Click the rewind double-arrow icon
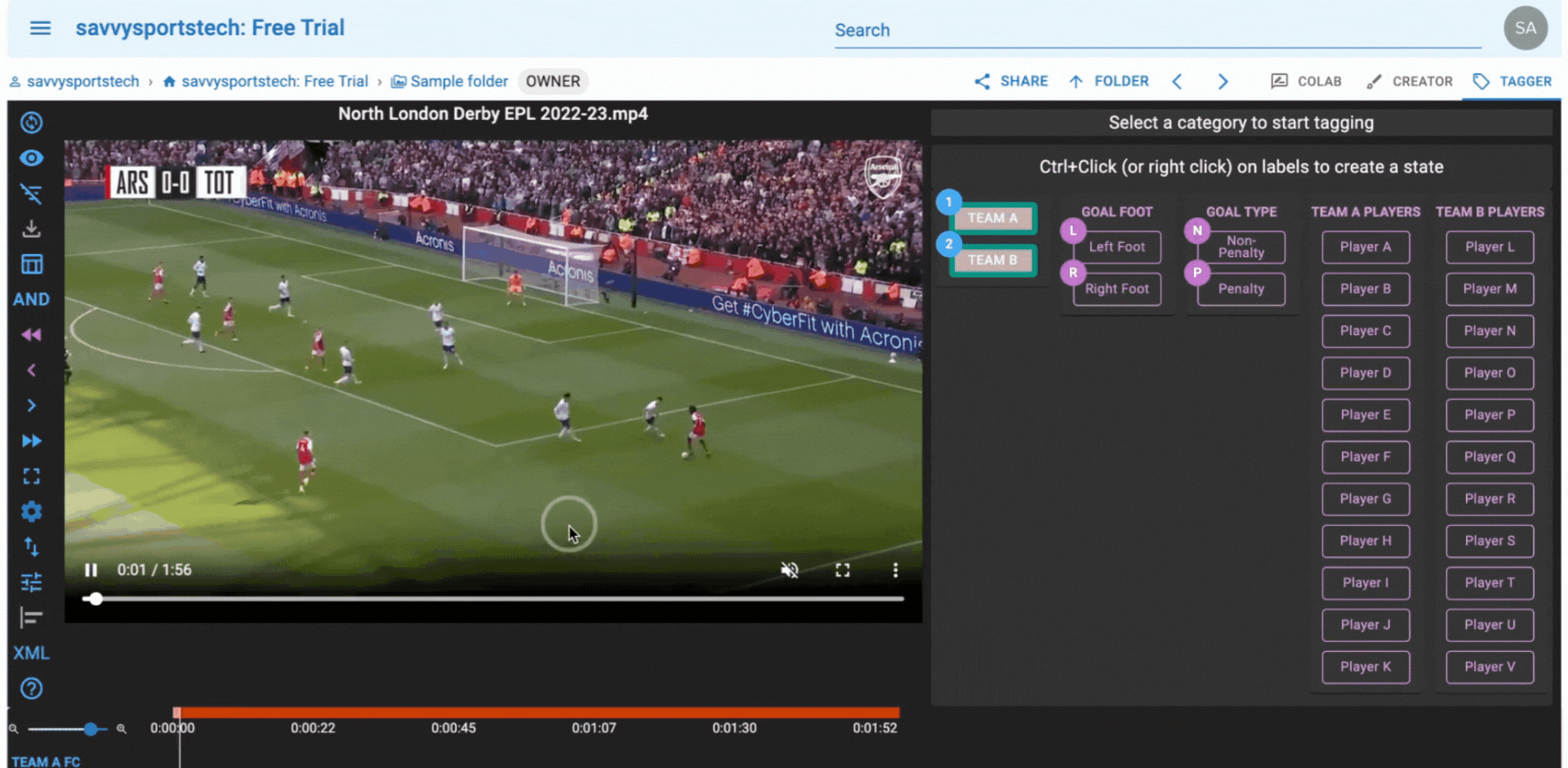1568x768 pixels. pos(31,335)
